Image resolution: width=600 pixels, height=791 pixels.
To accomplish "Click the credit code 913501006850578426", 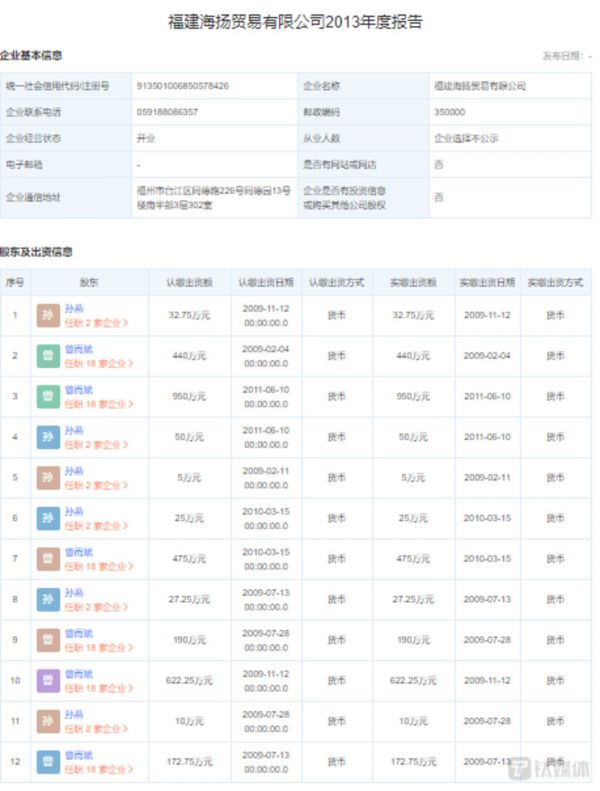I will (x=183, y=87).
